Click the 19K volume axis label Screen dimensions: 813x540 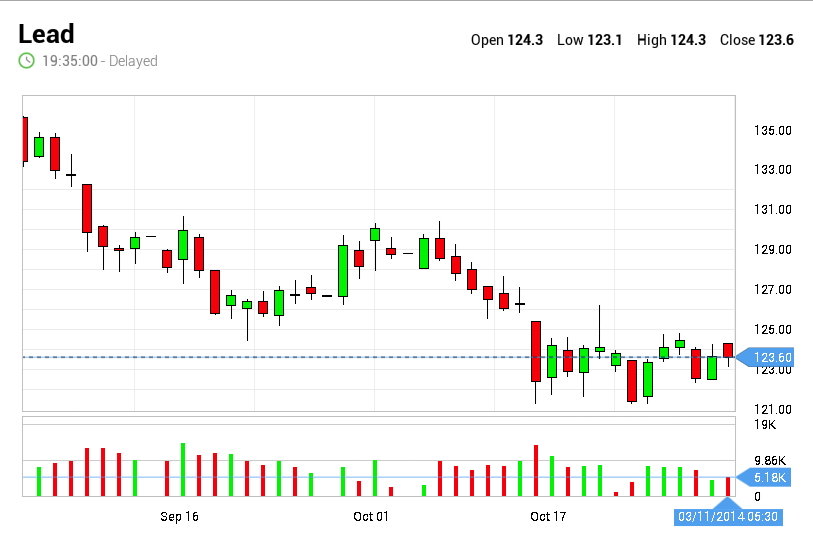(765, 425)
